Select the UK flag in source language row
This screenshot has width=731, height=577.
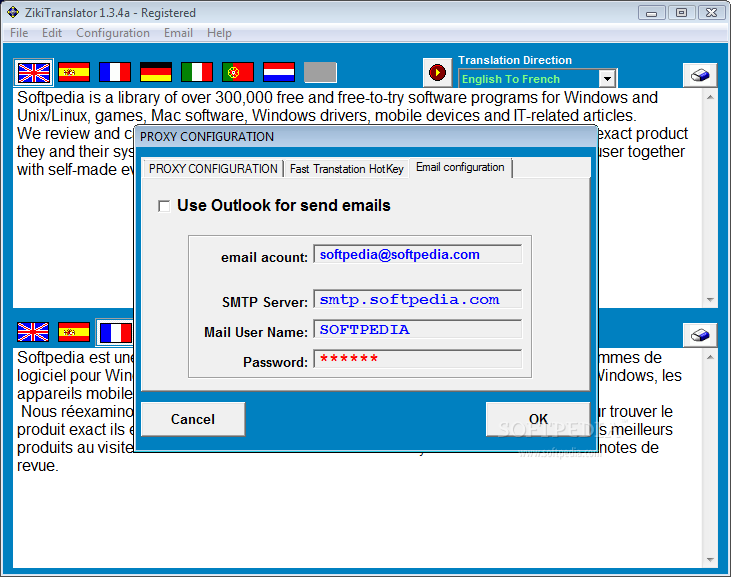tap(34, 73)
